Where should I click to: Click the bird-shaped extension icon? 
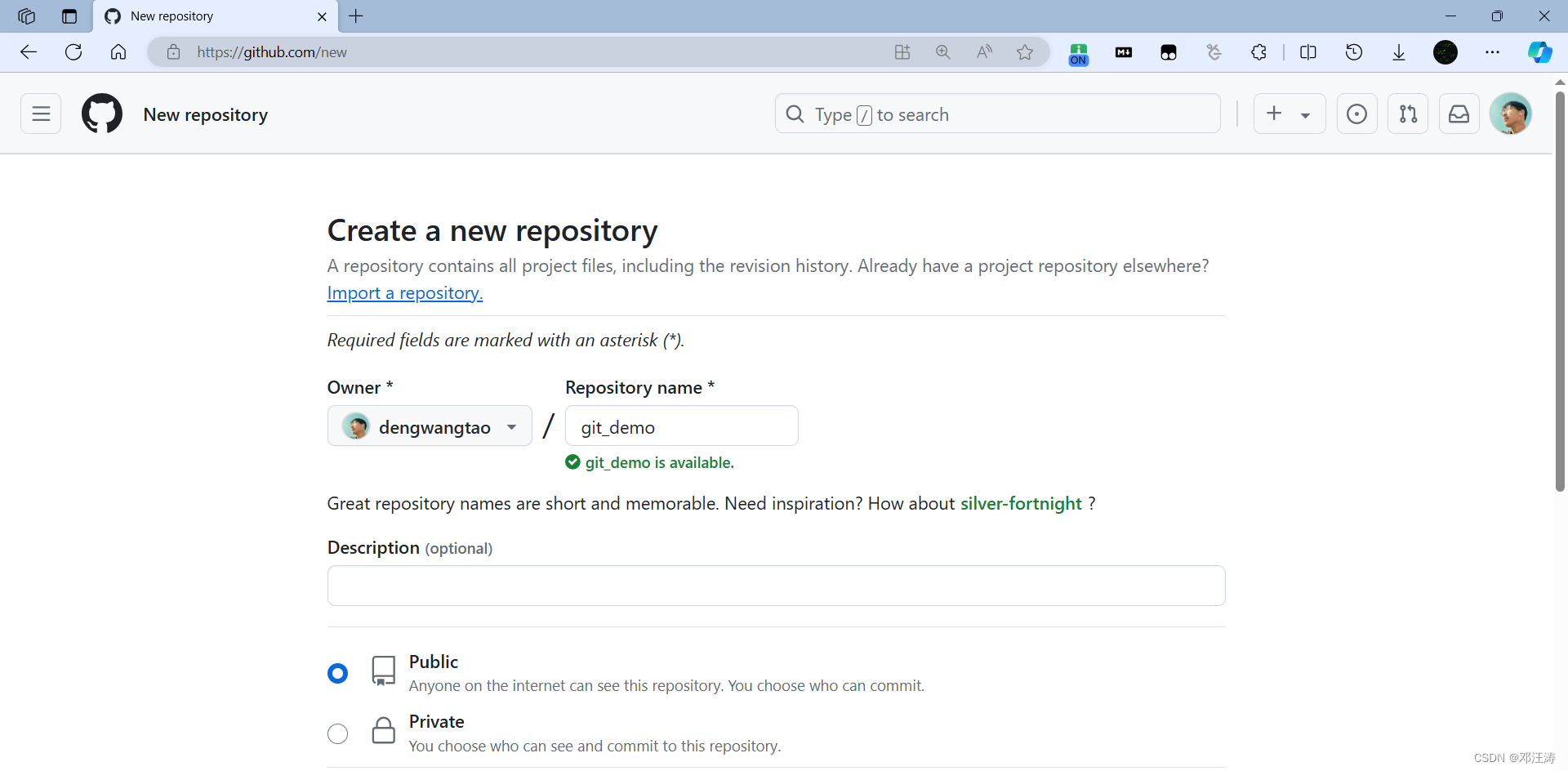[1214, 52]
